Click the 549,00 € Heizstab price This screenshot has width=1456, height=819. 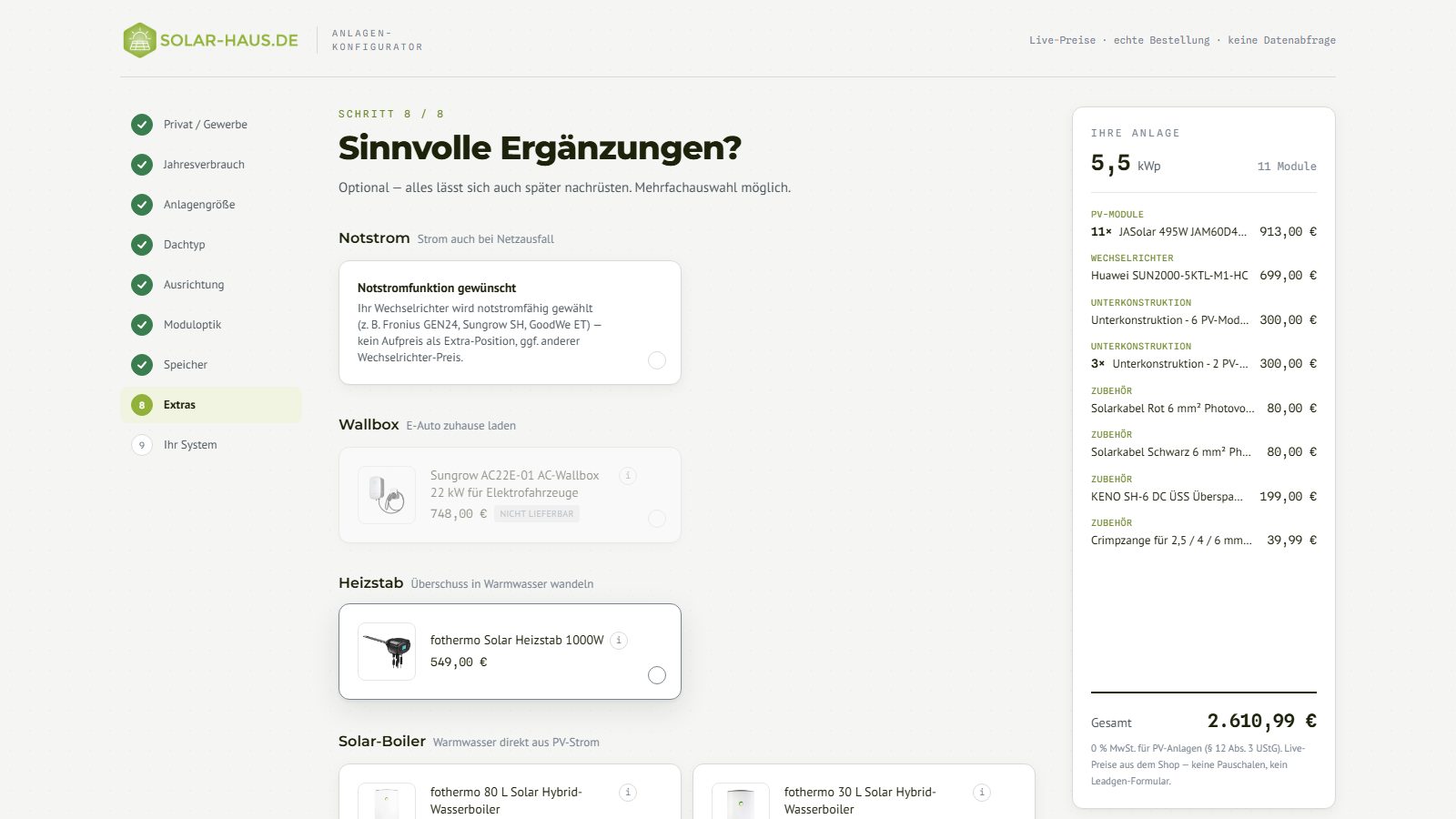[x=459, y=662]
